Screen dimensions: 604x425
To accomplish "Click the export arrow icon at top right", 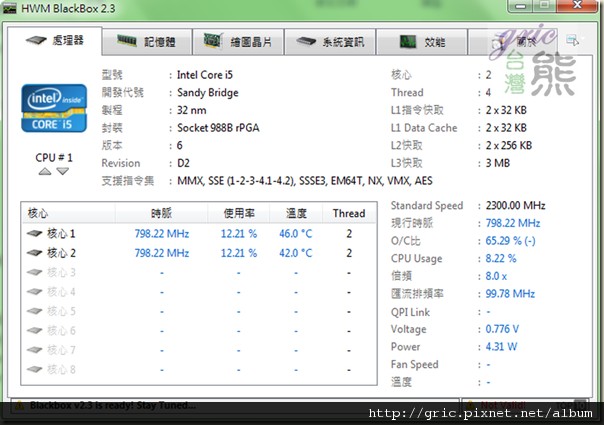I will pyautogui.click(x=572, y=40).
